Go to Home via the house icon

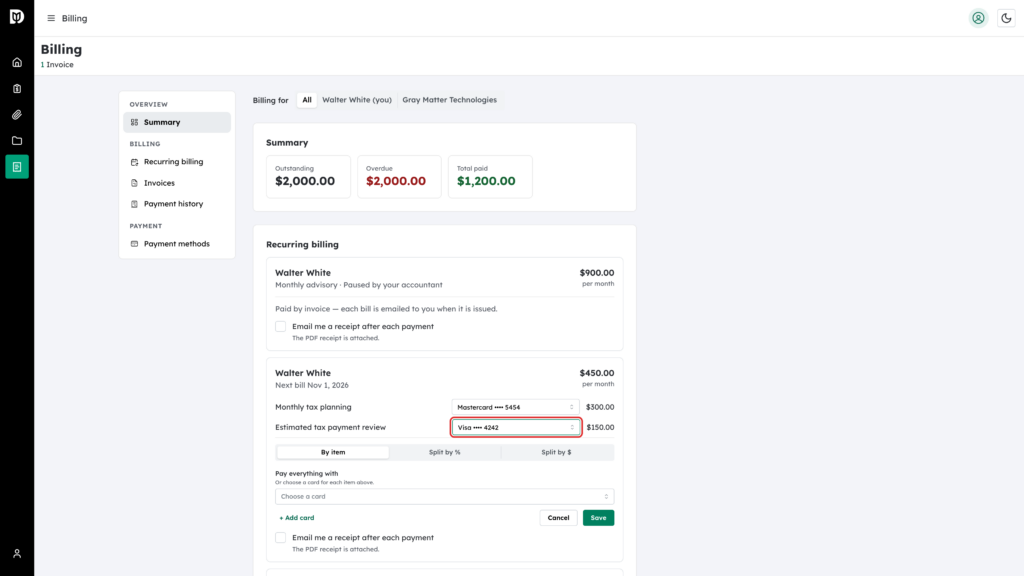coord(17,63)
